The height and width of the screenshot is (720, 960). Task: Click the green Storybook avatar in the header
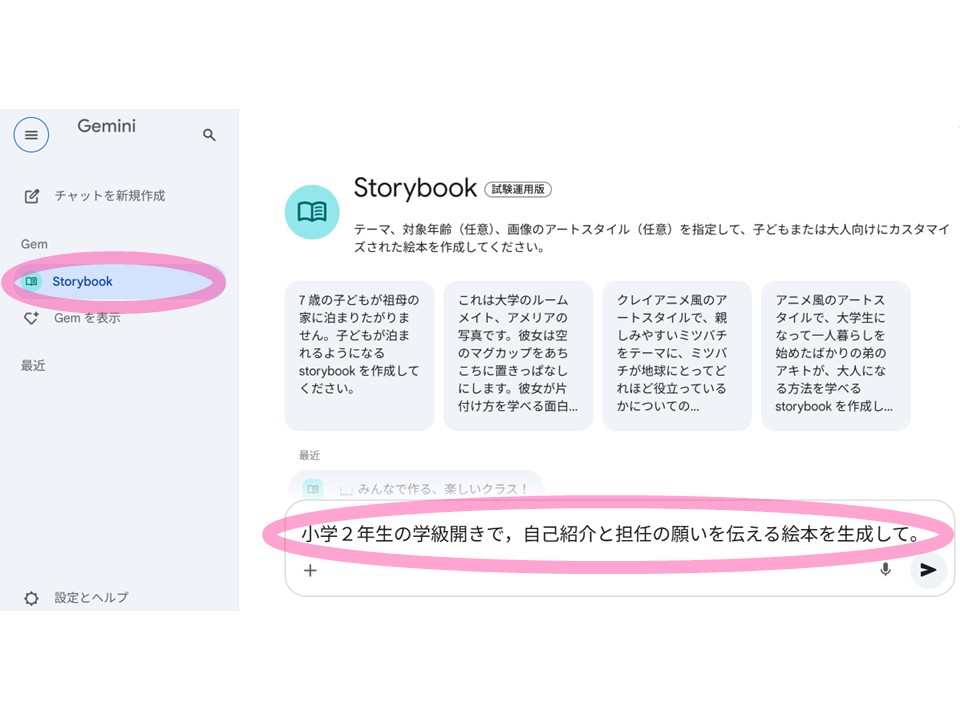coord(312,212)
